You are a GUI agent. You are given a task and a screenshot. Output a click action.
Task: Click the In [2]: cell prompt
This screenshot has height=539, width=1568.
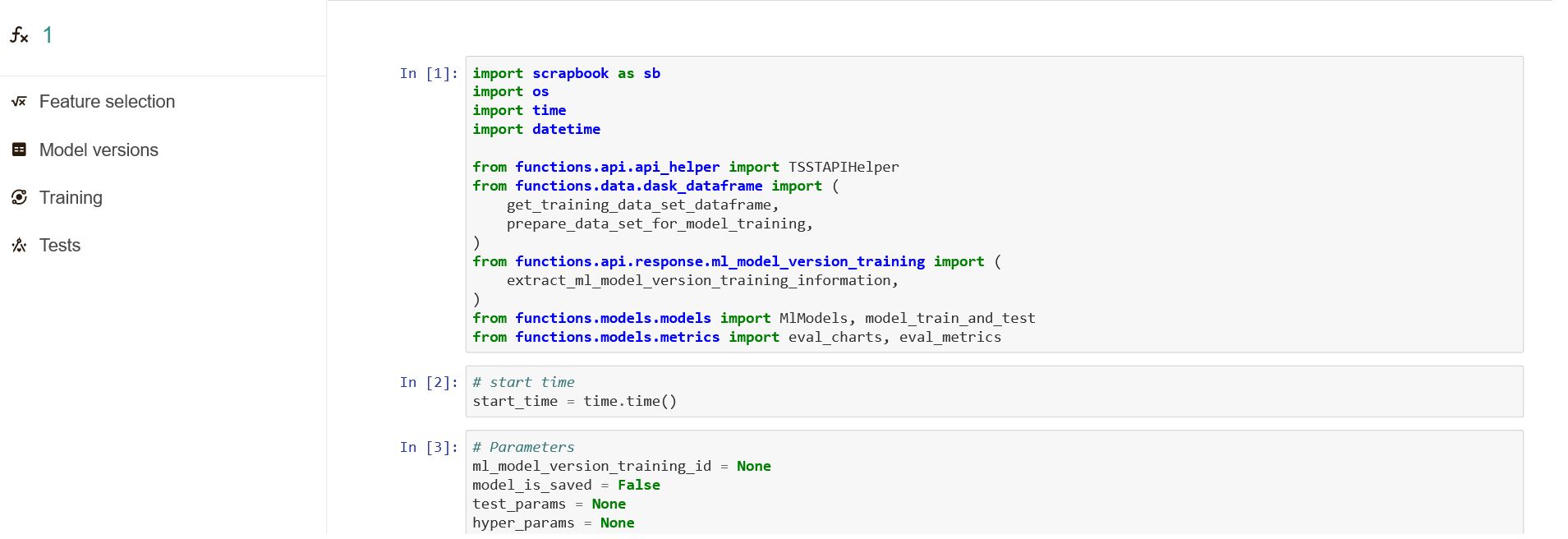(429, 382)
